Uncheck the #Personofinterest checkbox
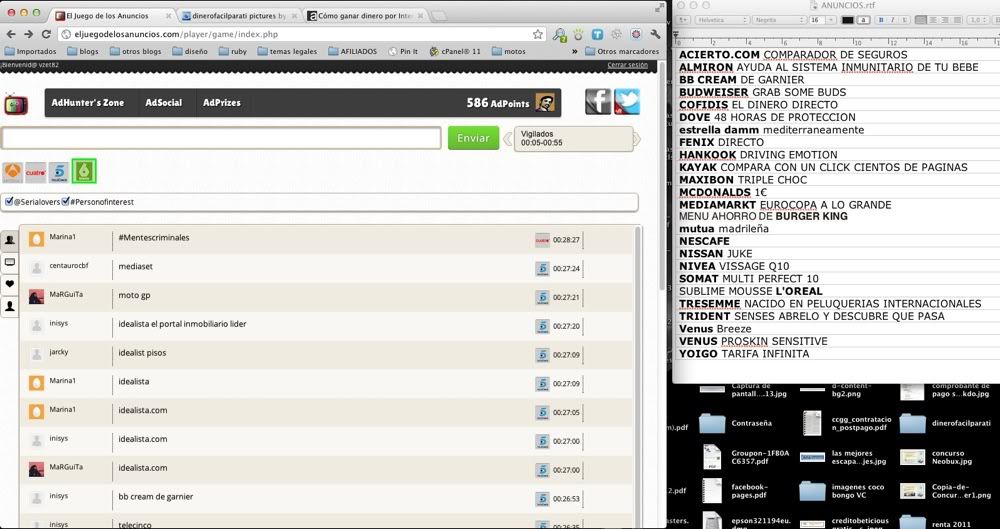Image resolution: width=1000 pixels, height=529 pixels. coord(66,202)
